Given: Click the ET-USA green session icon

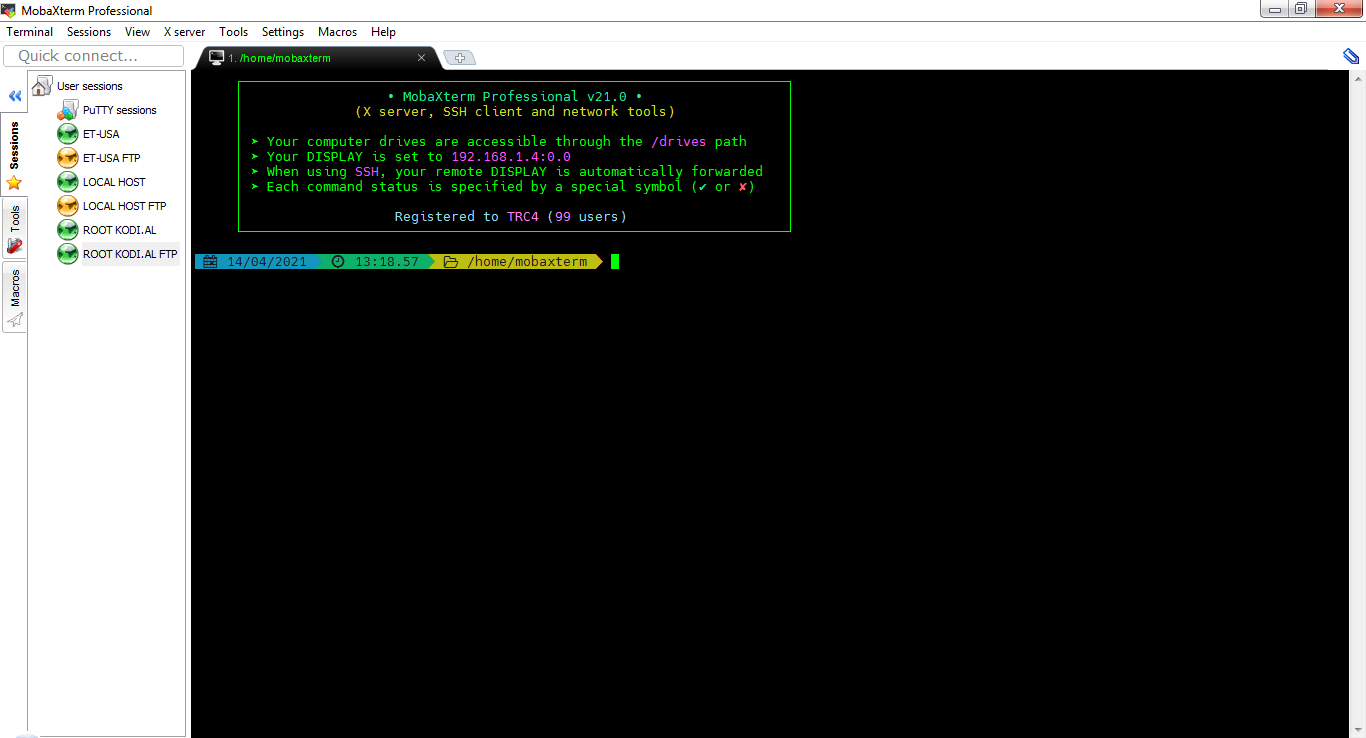Looking at the screenshot, I should click(67, 134).
